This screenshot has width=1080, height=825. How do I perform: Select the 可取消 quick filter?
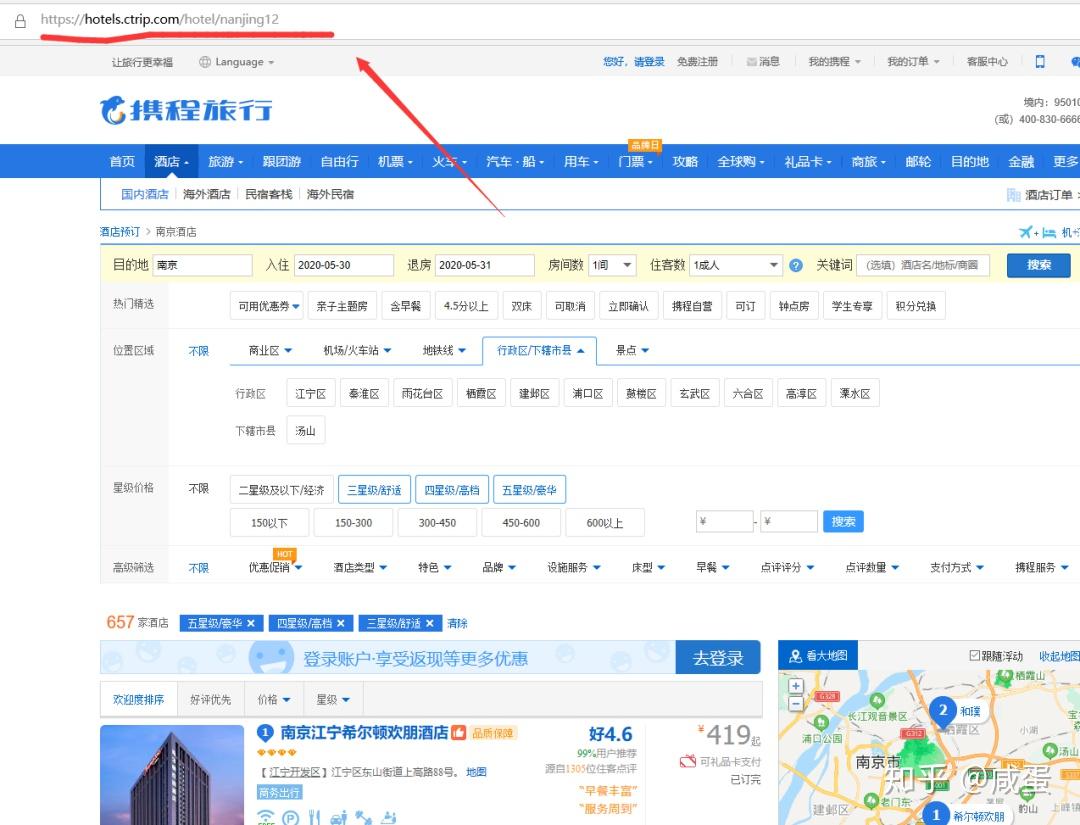coord(570,306)
